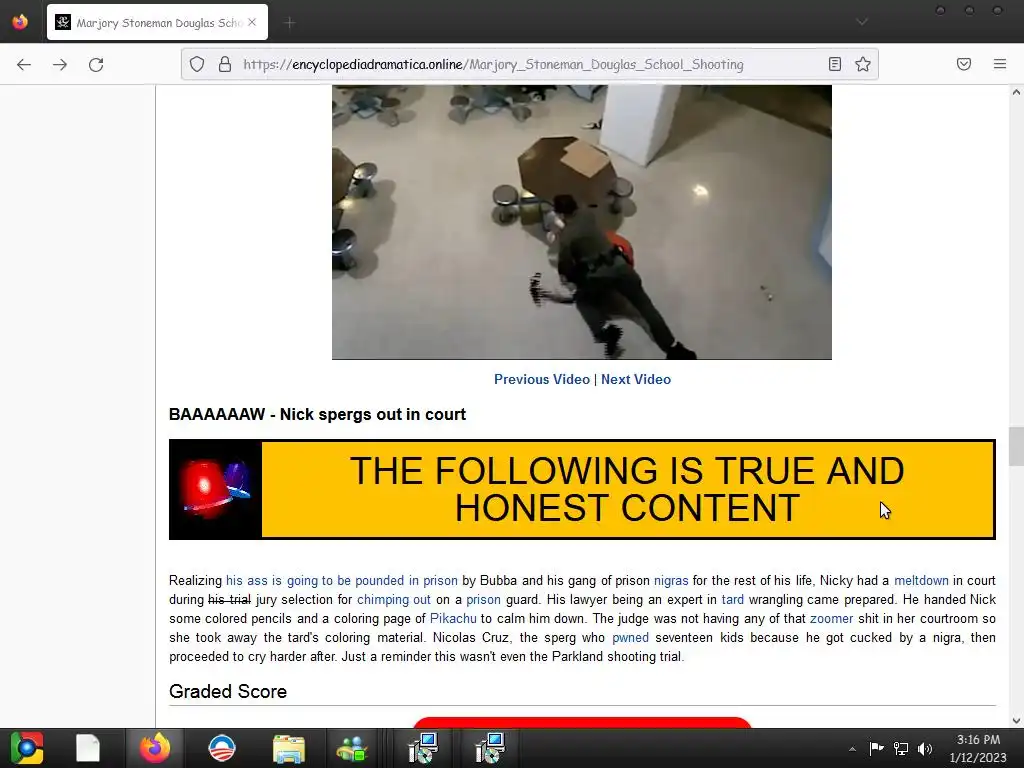Screen dimensions: 1024x768
Task: Open volume control speaker icon
Action: click(x=925, y=748)
